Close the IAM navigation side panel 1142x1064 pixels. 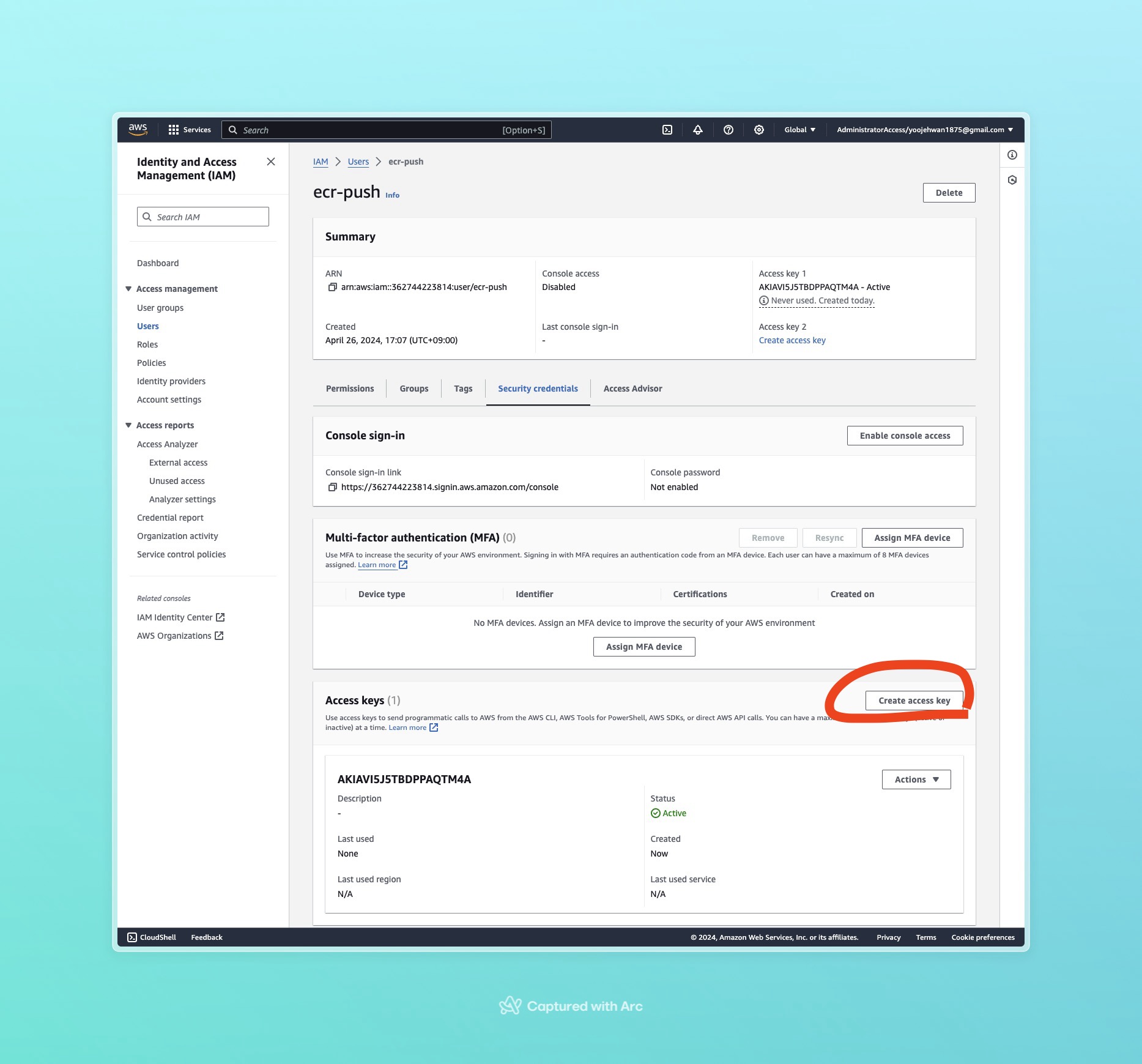[271, 162]
